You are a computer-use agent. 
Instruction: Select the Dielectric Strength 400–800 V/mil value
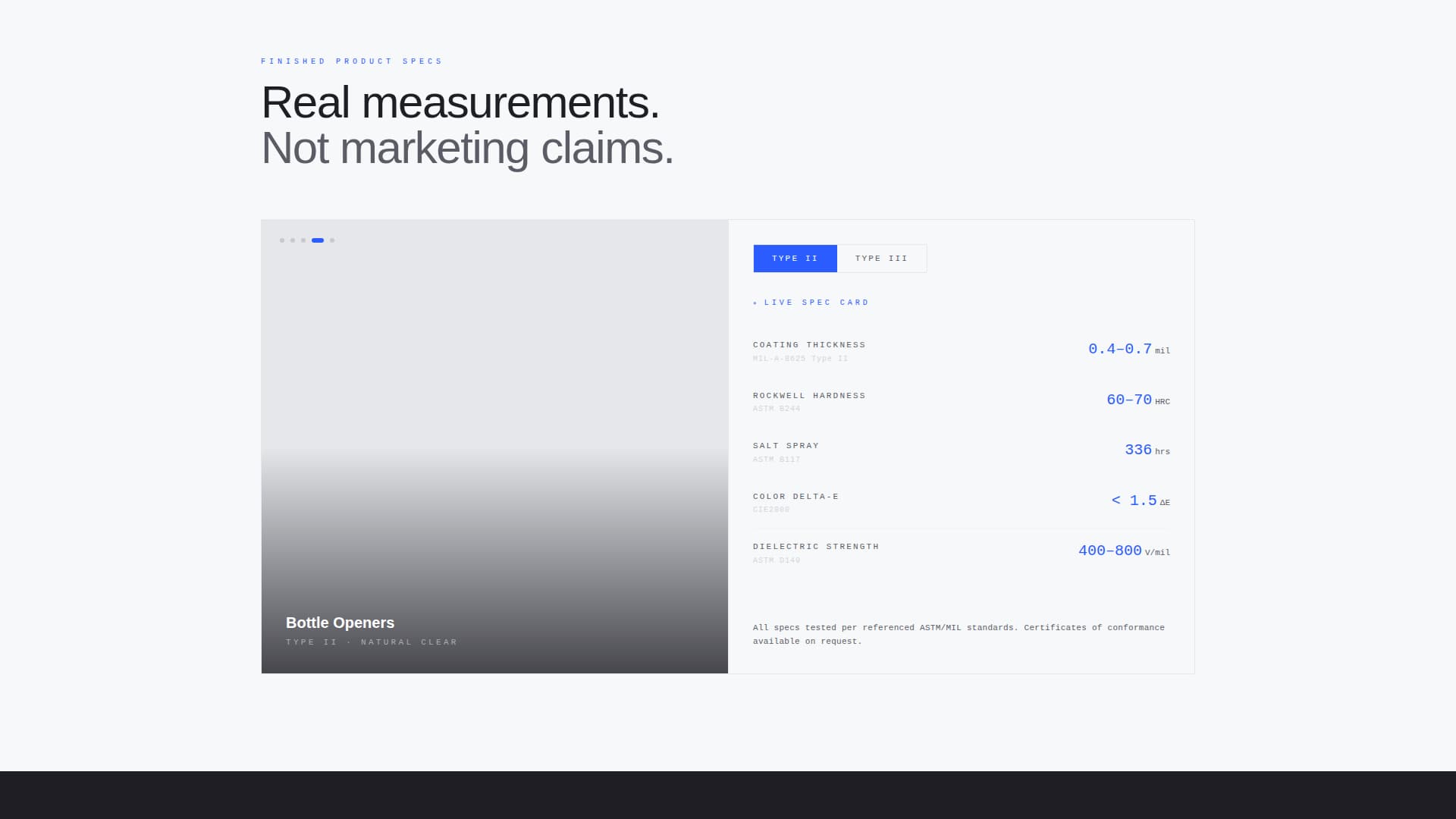point(1109,551)
